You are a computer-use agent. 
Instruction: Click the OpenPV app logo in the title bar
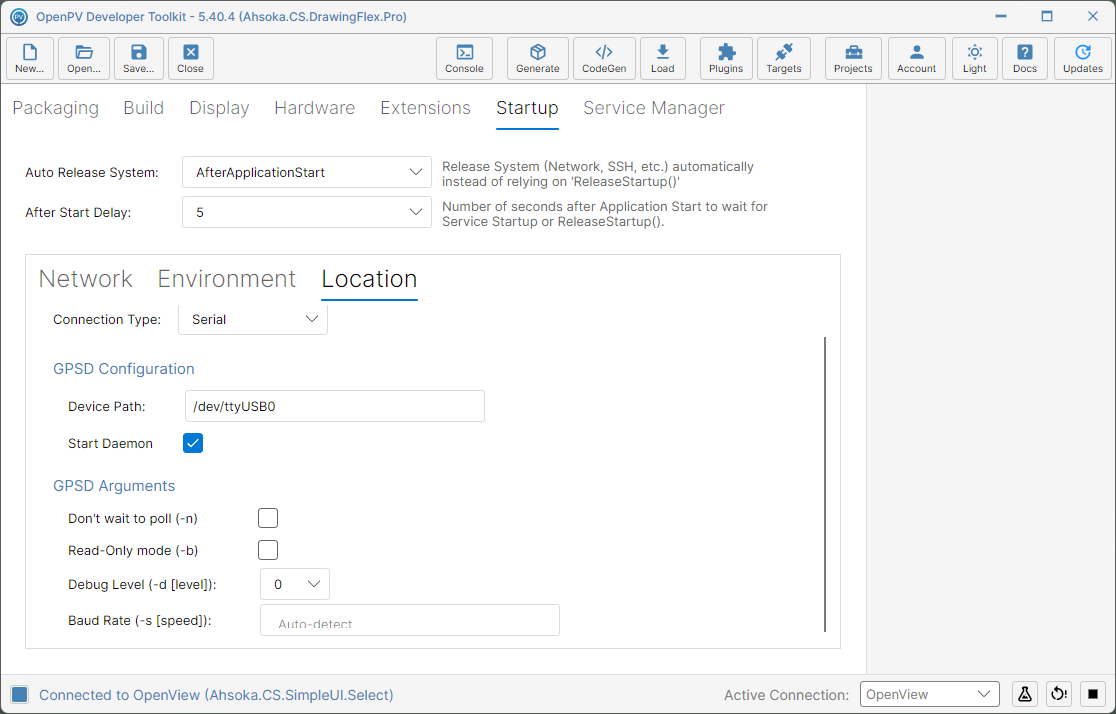point(19,16)
